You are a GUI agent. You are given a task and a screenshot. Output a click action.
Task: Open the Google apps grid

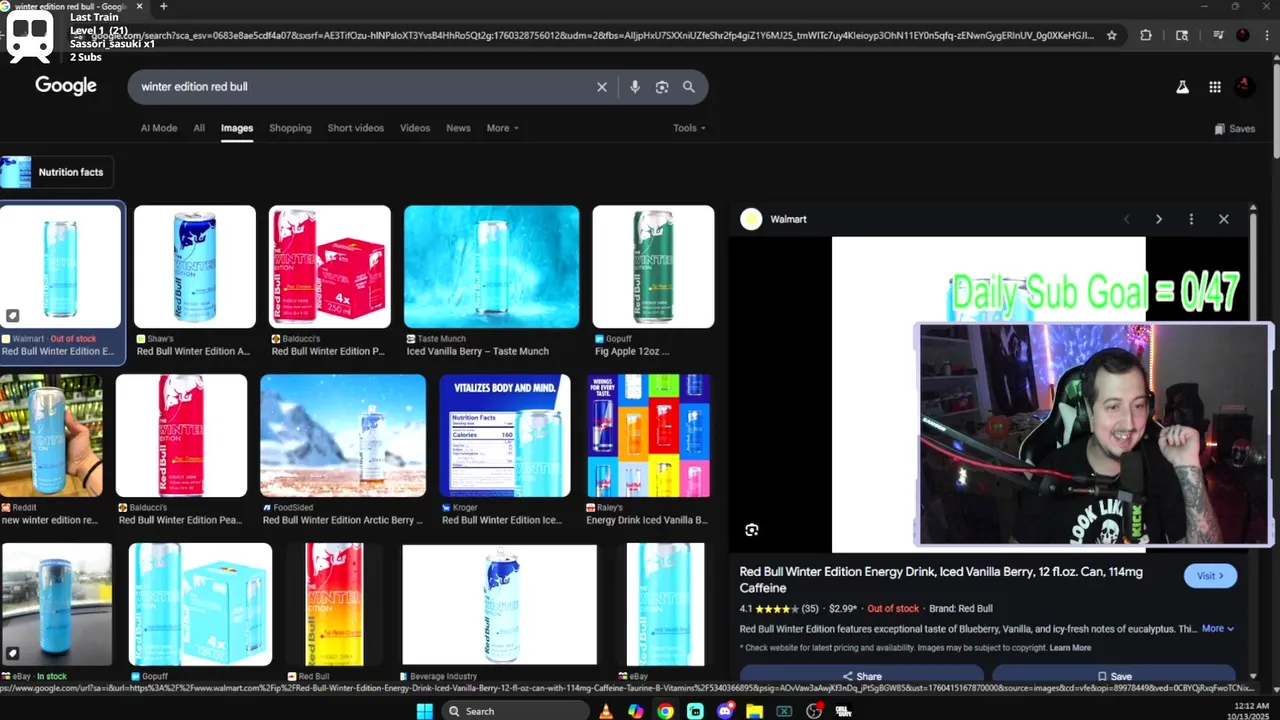tap(1215, 87)
